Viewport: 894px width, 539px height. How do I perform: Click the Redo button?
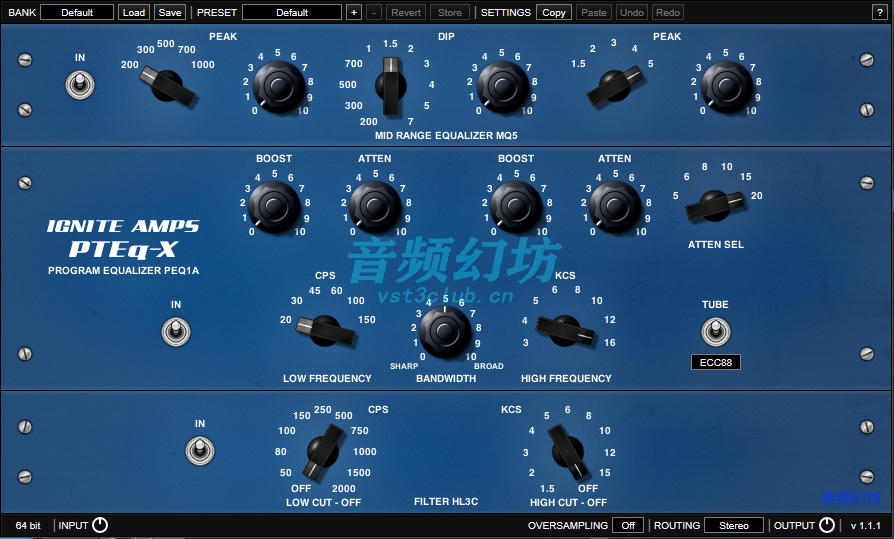[668, 13]
